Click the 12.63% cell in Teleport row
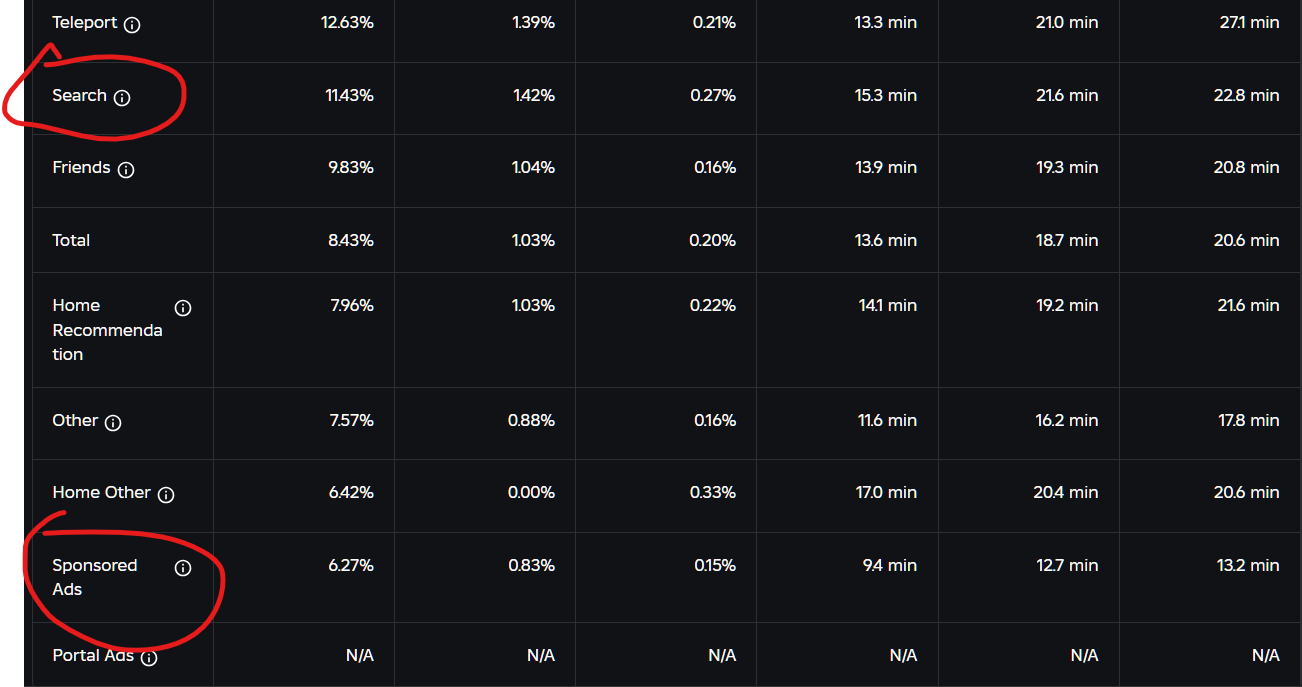The height and width of the screenshot is (687, 1302). pos(347,23)
